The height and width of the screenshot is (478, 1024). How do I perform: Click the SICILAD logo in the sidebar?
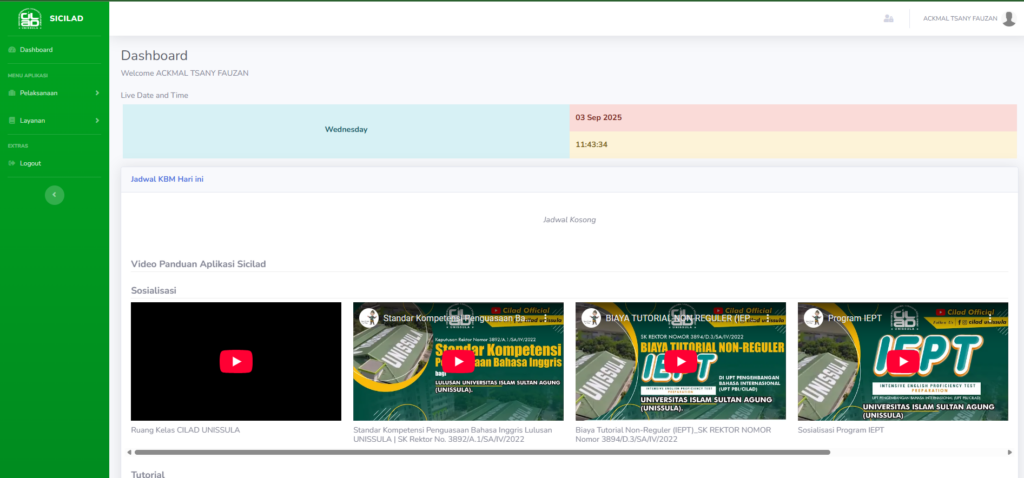tap(30, 18)
